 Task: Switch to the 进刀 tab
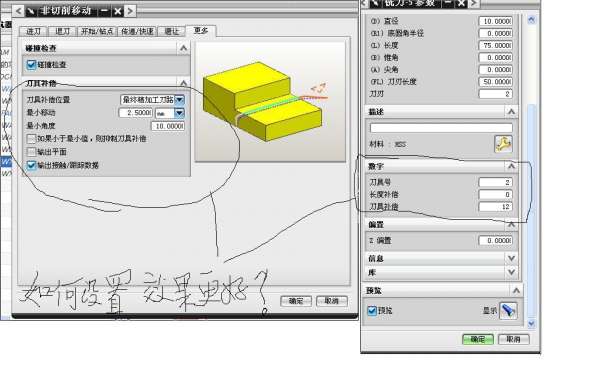click(x=33, y=31)
